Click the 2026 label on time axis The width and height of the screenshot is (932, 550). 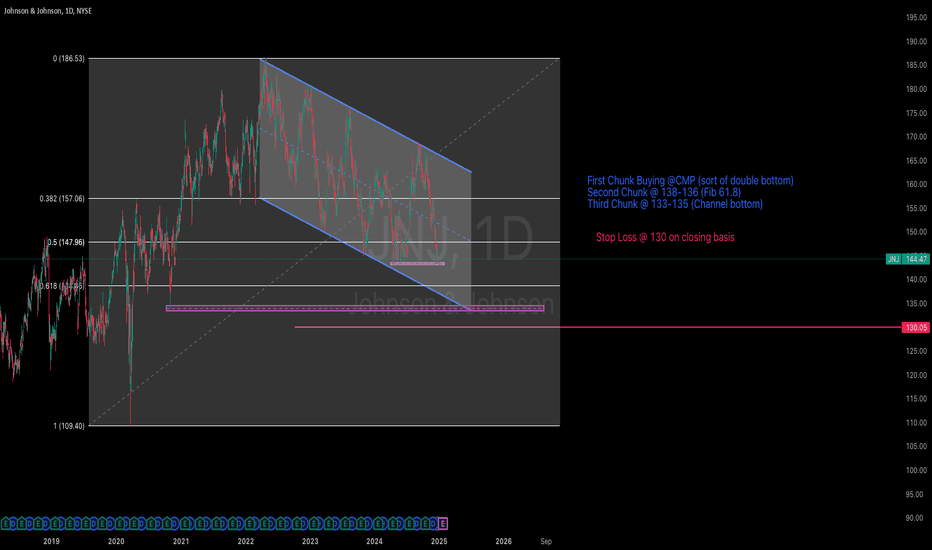point(503,541)
